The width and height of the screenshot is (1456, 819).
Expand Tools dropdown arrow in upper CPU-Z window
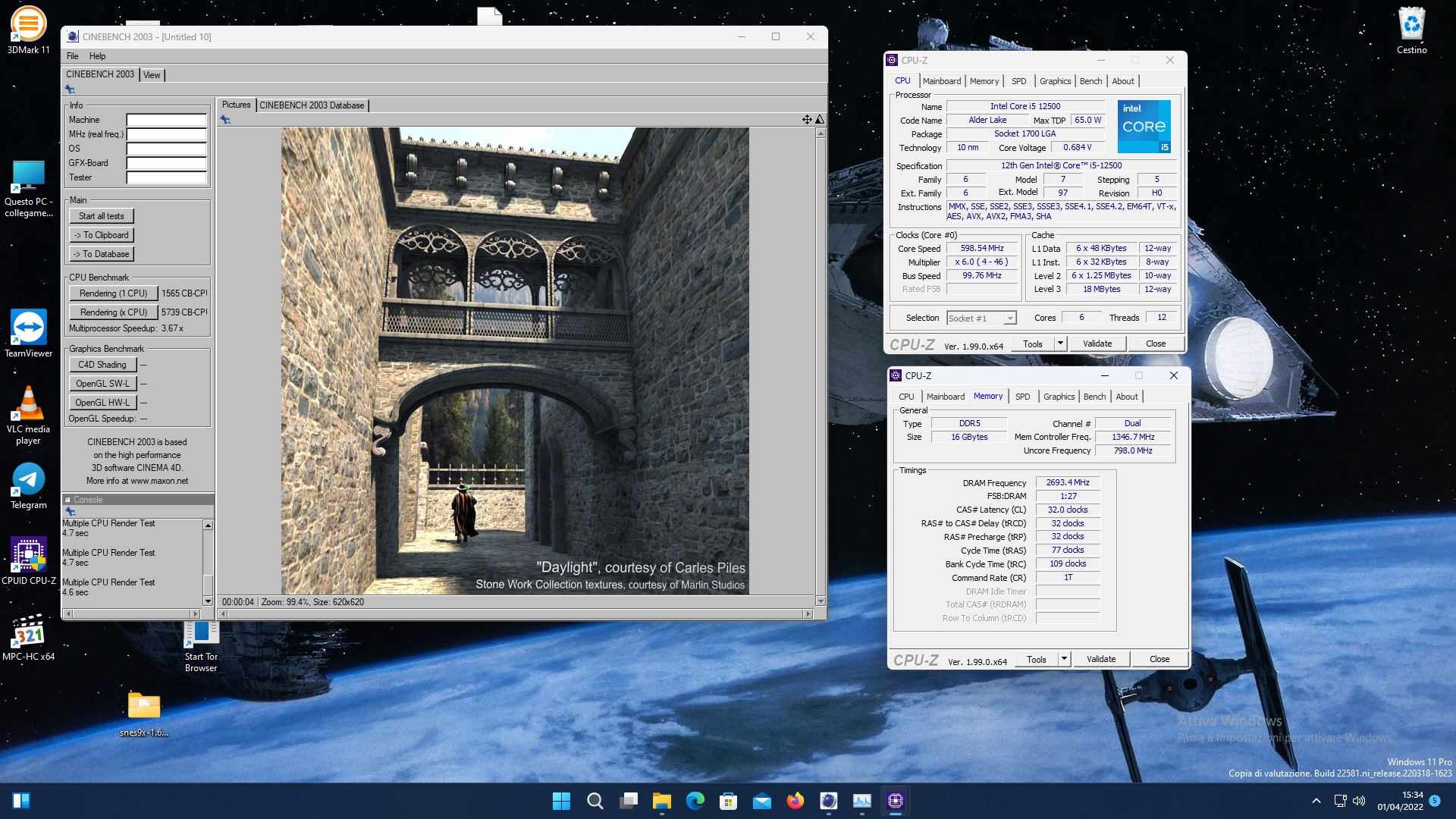(1060, 344)
